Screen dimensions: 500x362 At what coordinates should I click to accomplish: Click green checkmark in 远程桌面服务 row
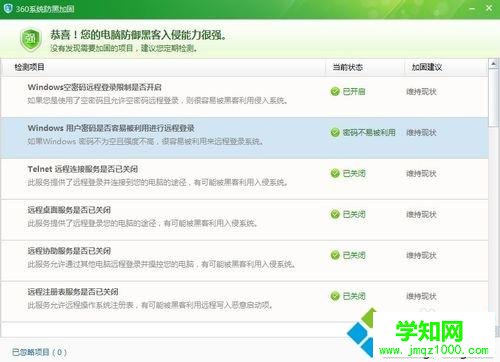tap(335, 214)
